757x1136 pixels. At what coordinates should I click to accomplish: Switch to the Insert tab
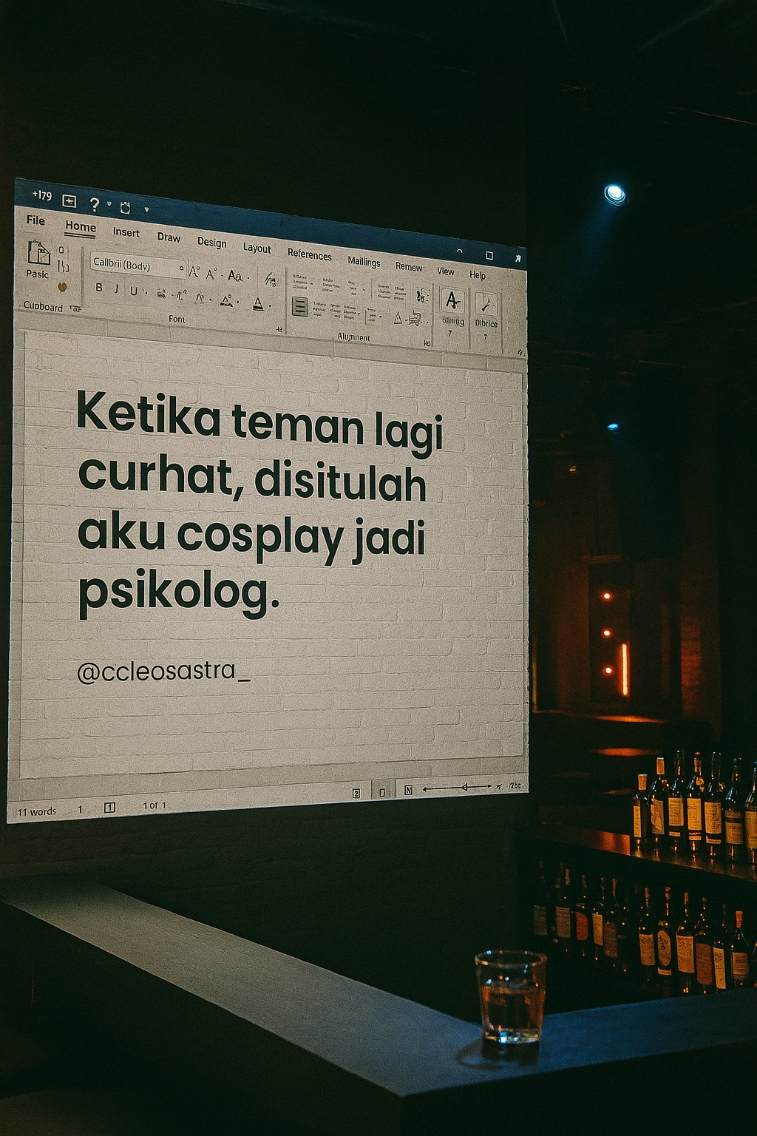[126, 232]
